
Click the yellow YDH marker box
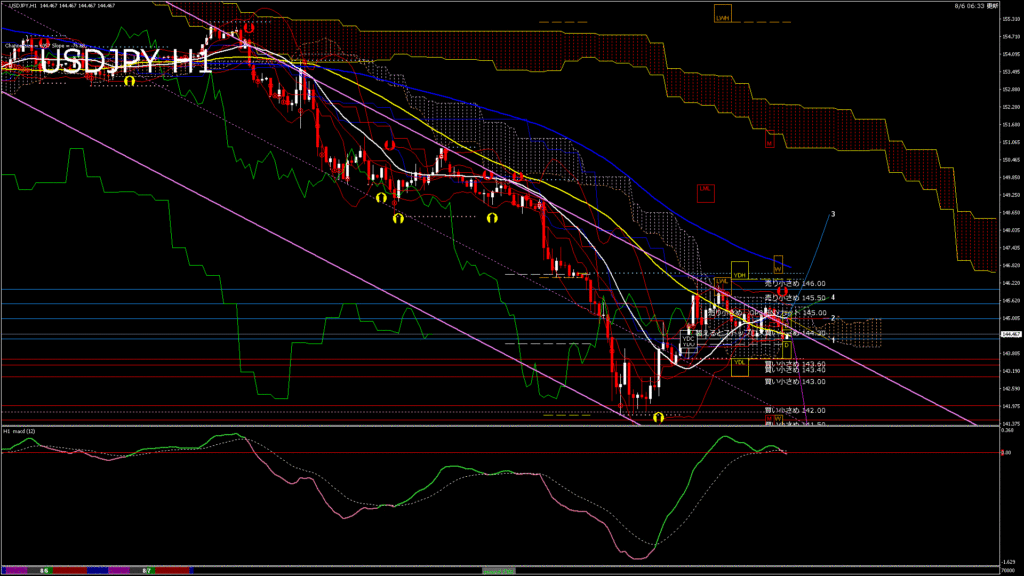click(739, 273)
